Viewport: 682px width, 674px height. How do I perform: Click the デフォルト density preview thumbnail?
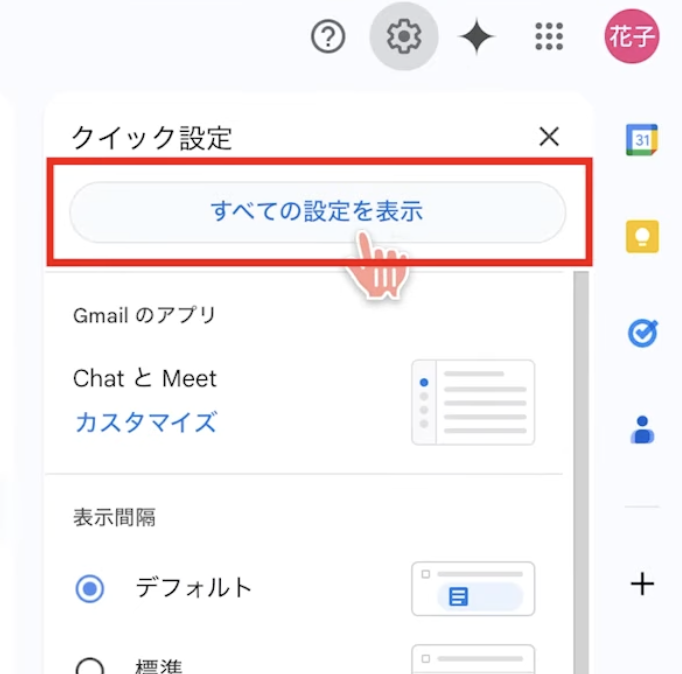pyautogui.click(x=473, y=589)
